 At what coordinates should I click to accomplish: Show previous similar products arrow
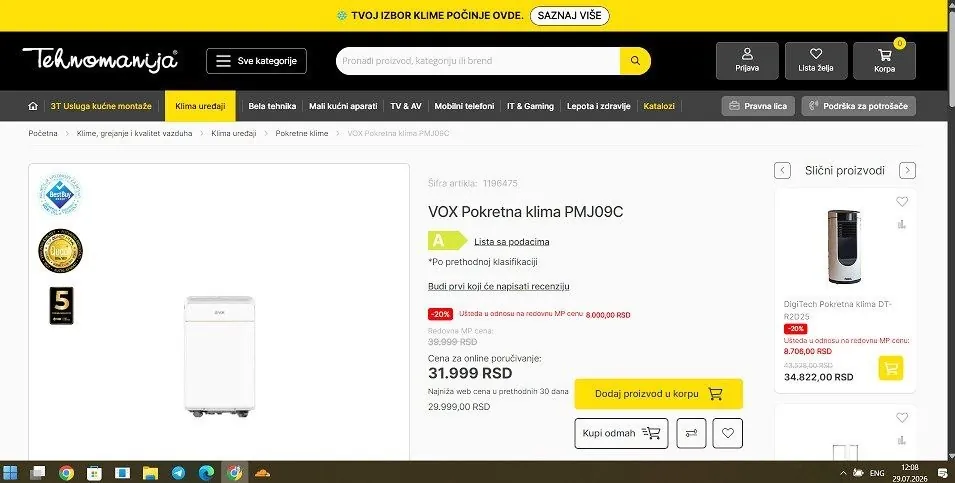click(x=783, y=171)
